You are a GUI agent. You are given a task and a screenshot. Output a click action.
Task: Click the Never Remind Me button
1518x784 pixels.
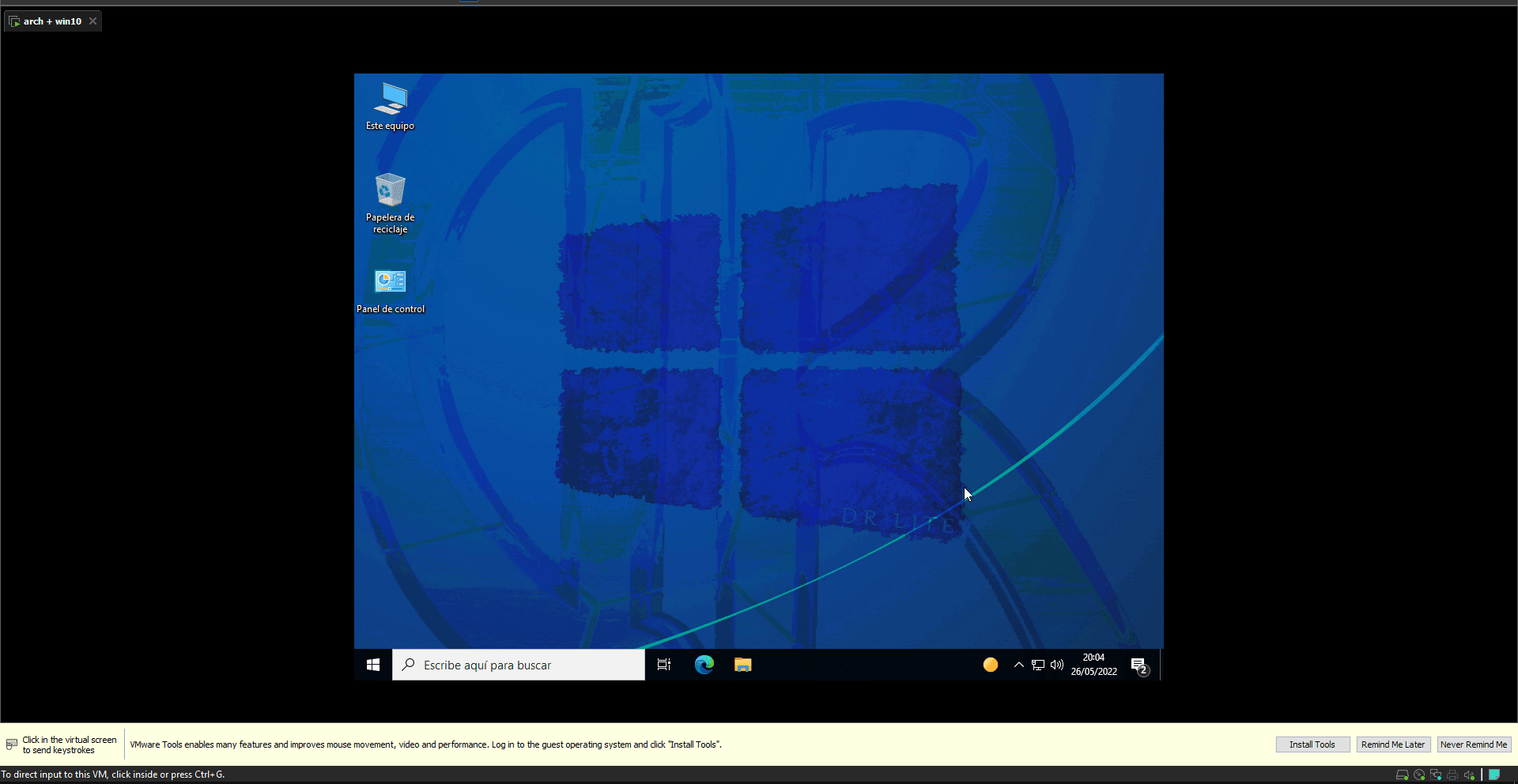pyautogui.click(x=1473, y=744)
